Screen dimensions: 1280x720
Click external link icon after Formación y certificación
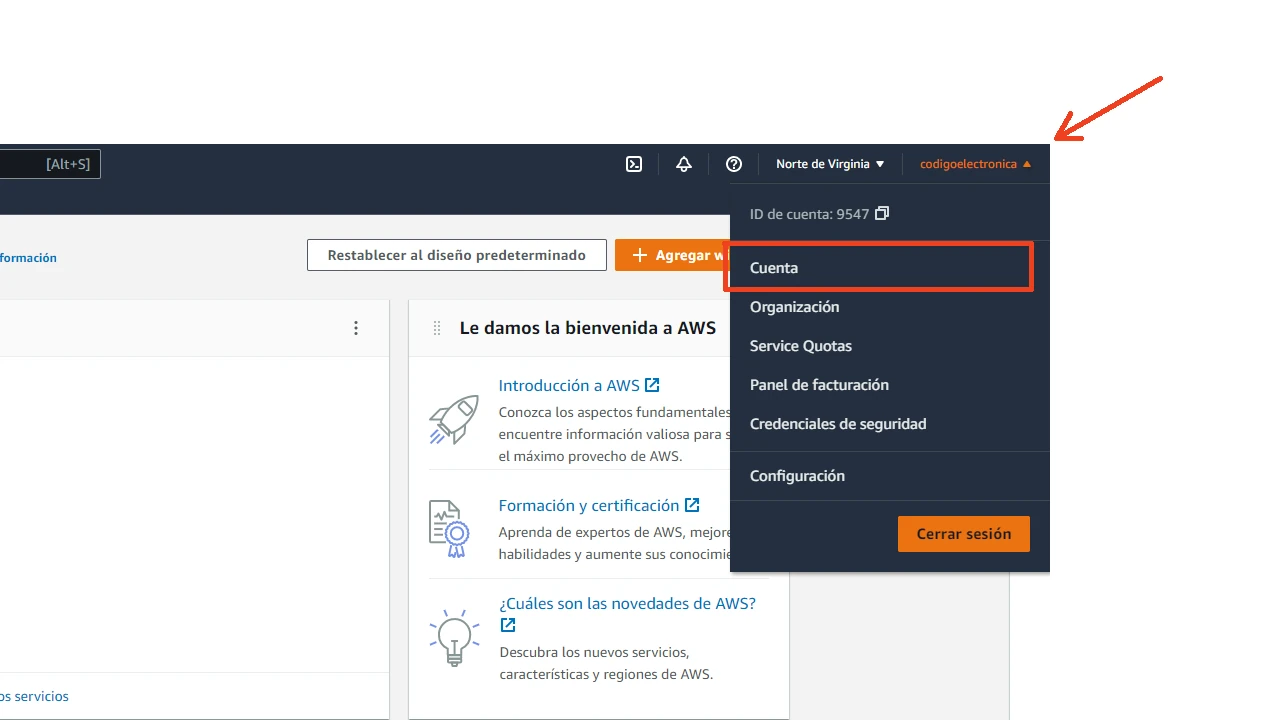[x=692, y=505]
